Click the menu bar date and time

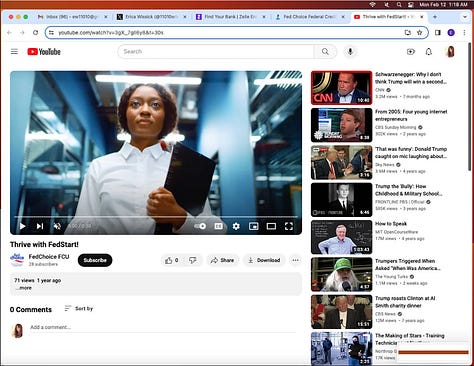point(443,5)
